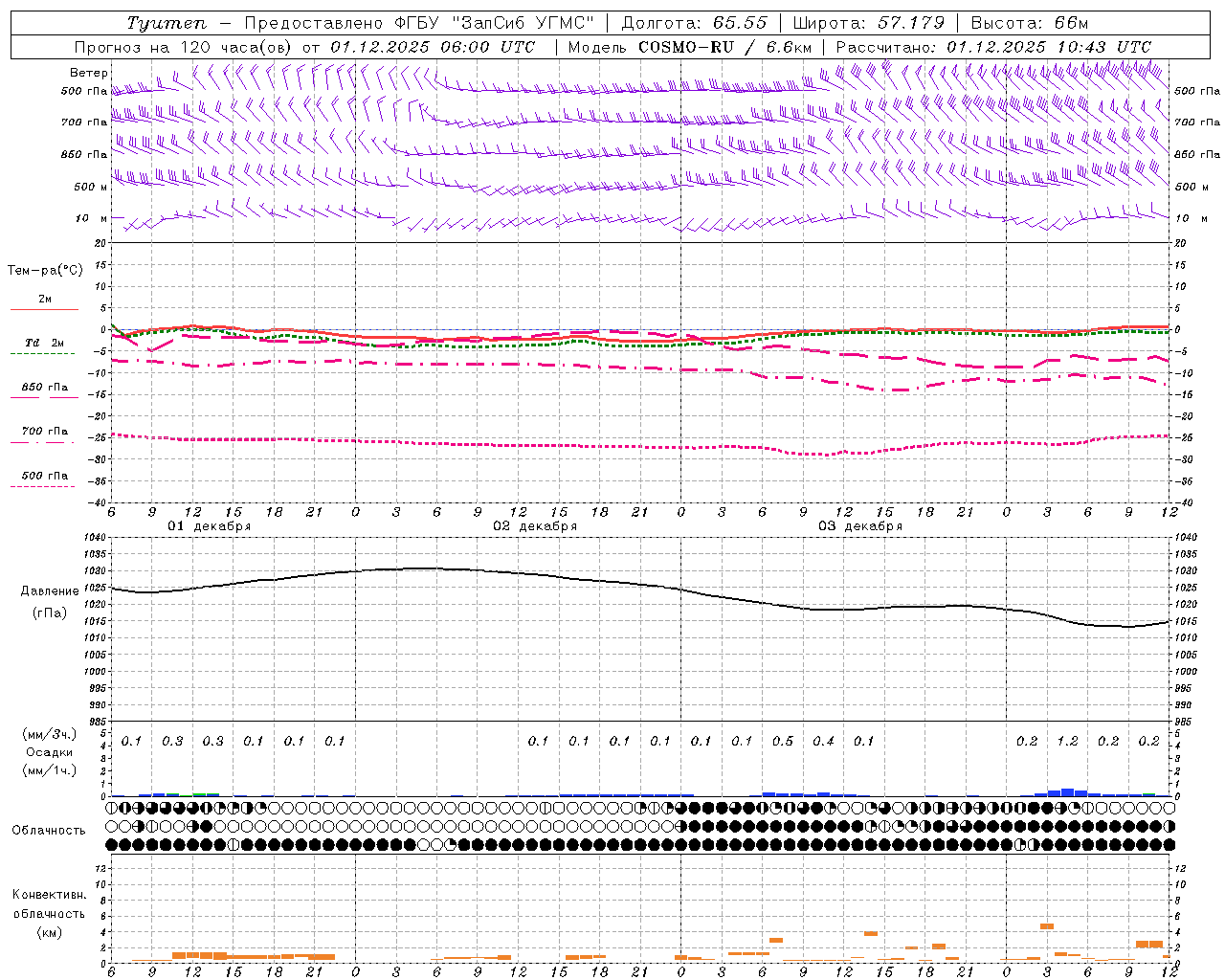Image resolution: width=1225 pixels, height=980 pixels.
Task: Select the Рассчитано: 01.12.2025 10:43 UTC timestamp
Action: click(x=993, y=47)
